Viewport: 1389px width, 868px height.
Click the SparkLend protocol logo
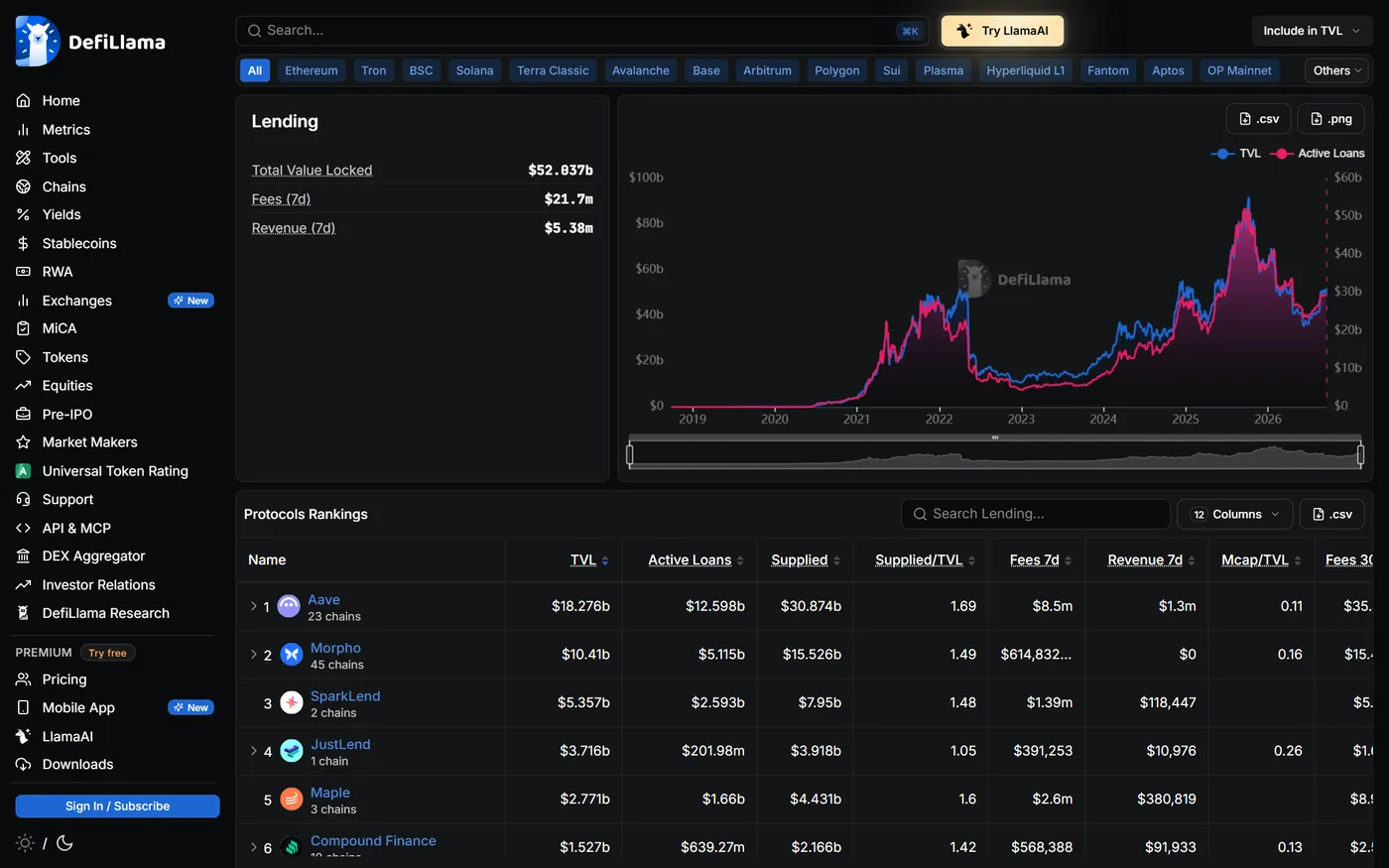tap(292, 702)
